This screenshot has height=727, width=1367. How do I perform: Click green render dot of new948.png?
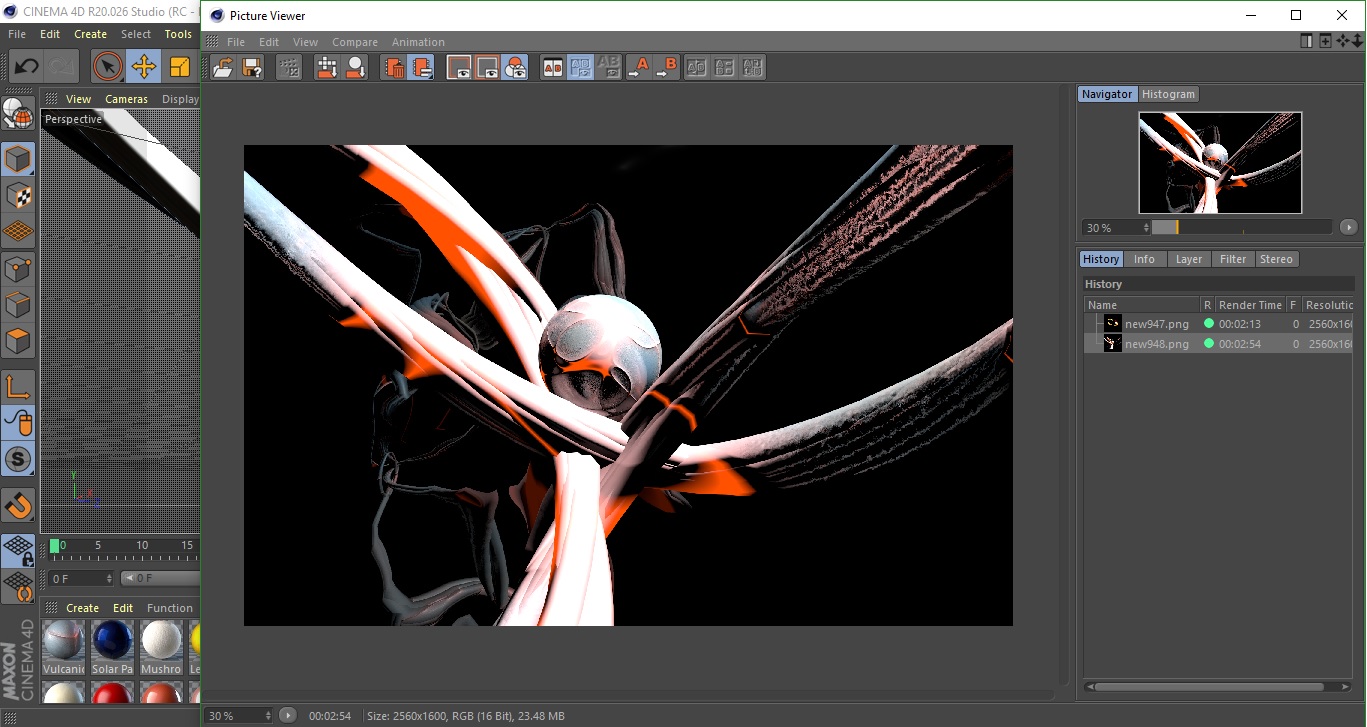1208,344
